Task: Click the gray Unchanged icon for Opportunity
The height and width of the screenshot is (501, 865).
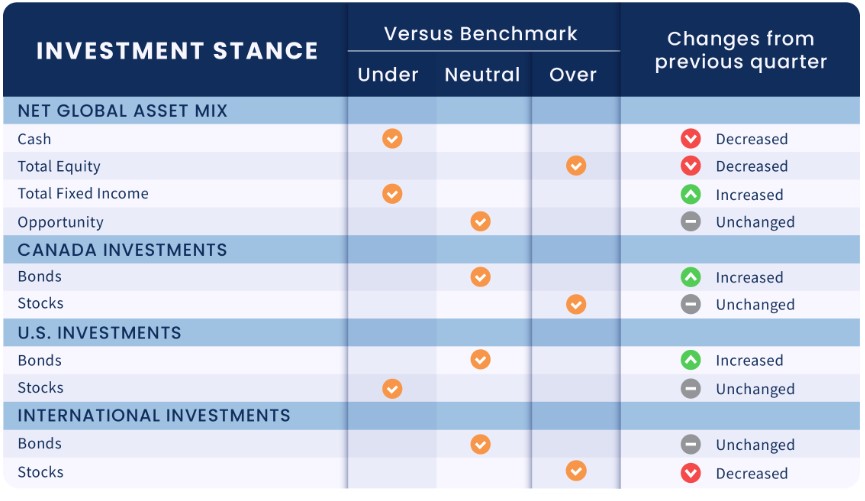Action: [x=691, y=222]
